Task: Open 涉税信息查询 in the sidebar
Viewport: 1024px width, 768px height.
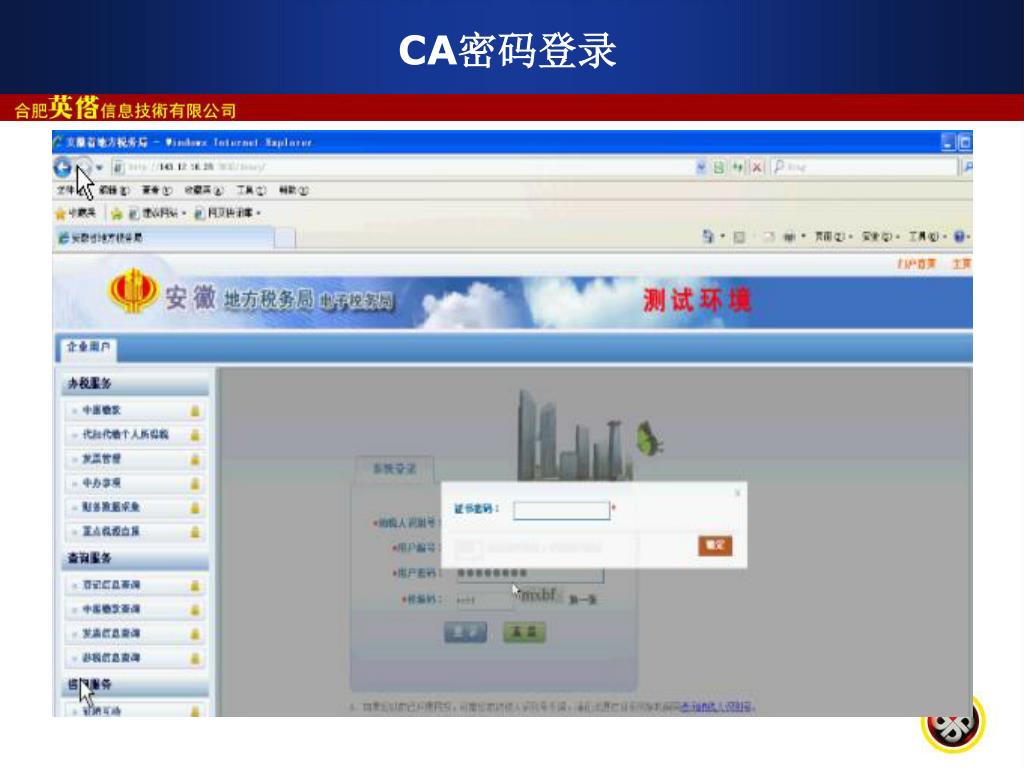Action: click(x=111, y=657)
